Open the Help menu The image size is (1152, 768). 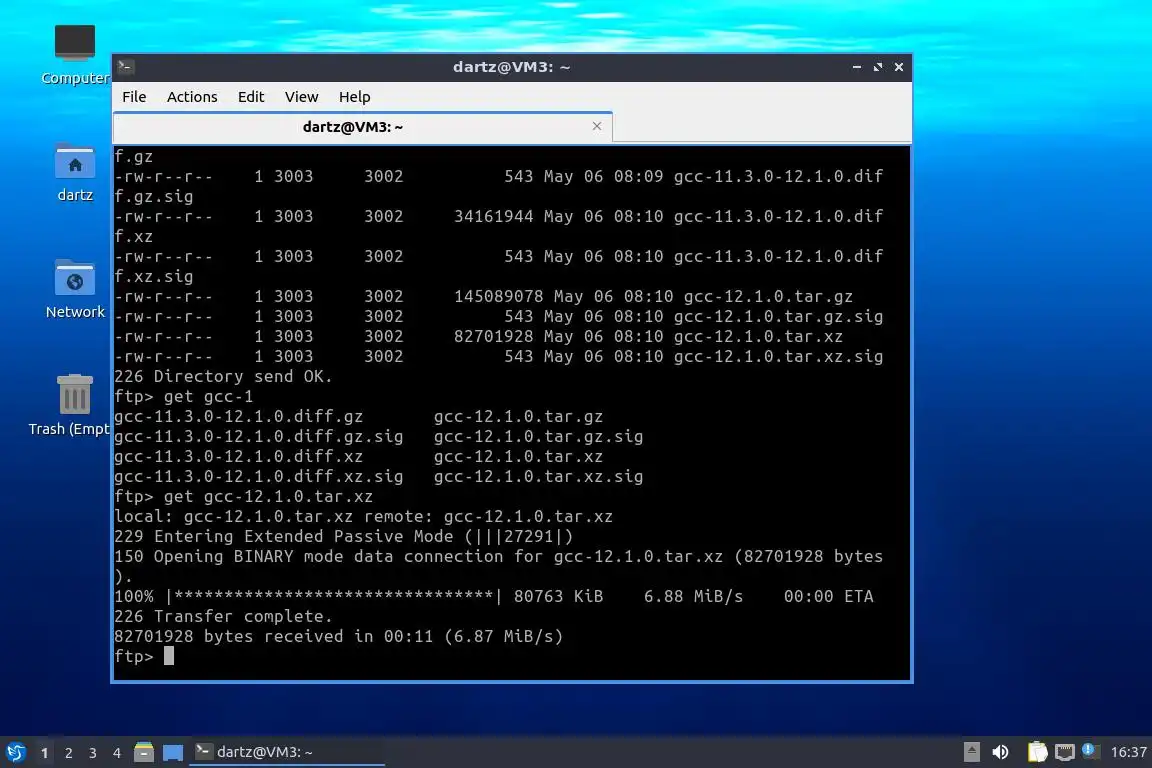(354, 97)
